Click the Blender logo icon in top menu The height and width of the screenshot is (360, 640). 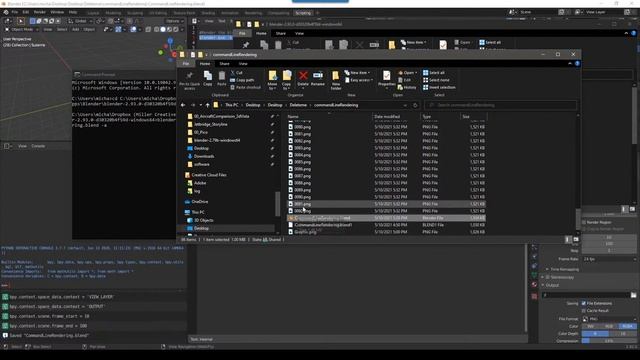6,12
